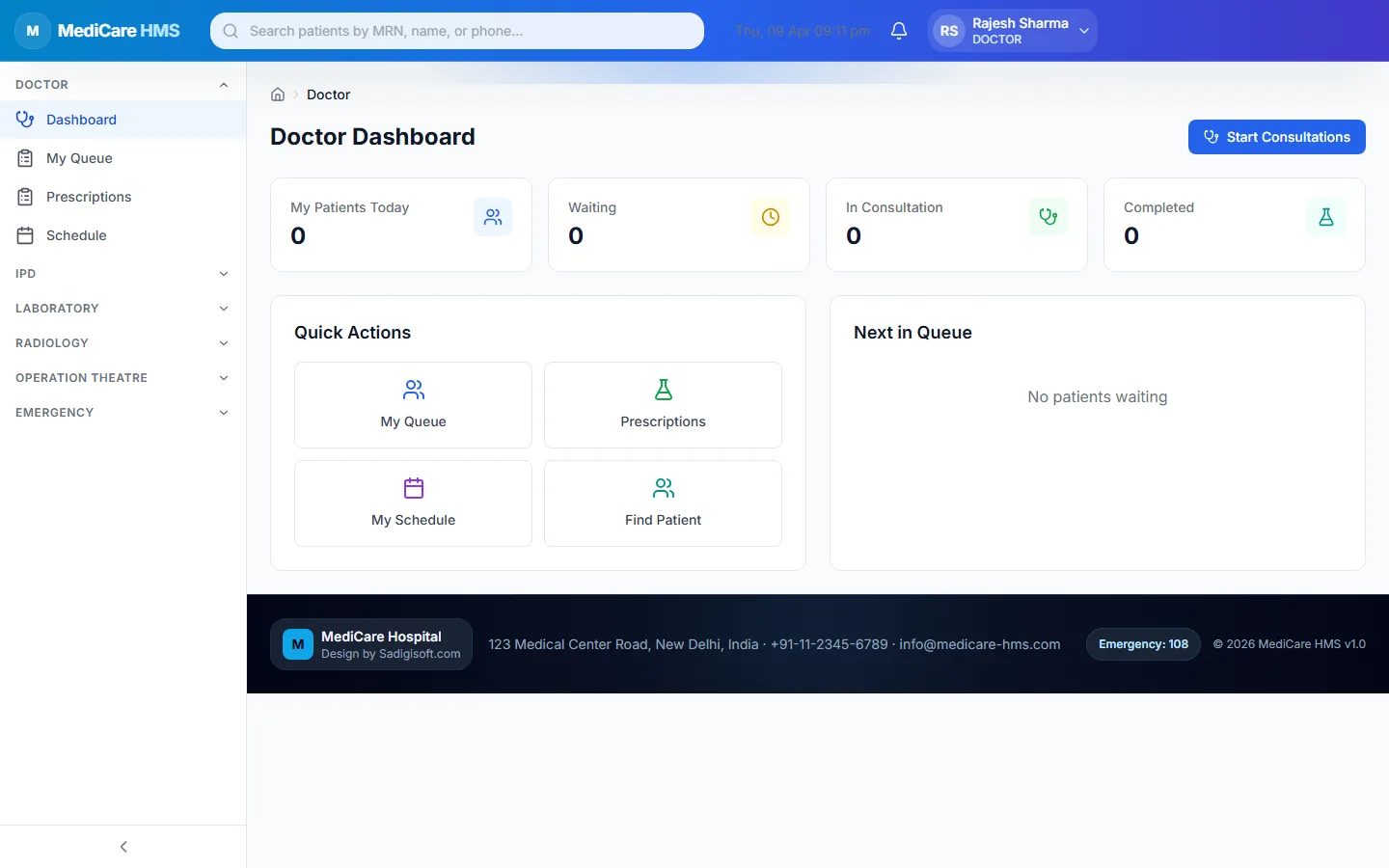1389x868 pixels.
Task: Click the Doctor Dashboard heading
Action: tap(372, 137)
